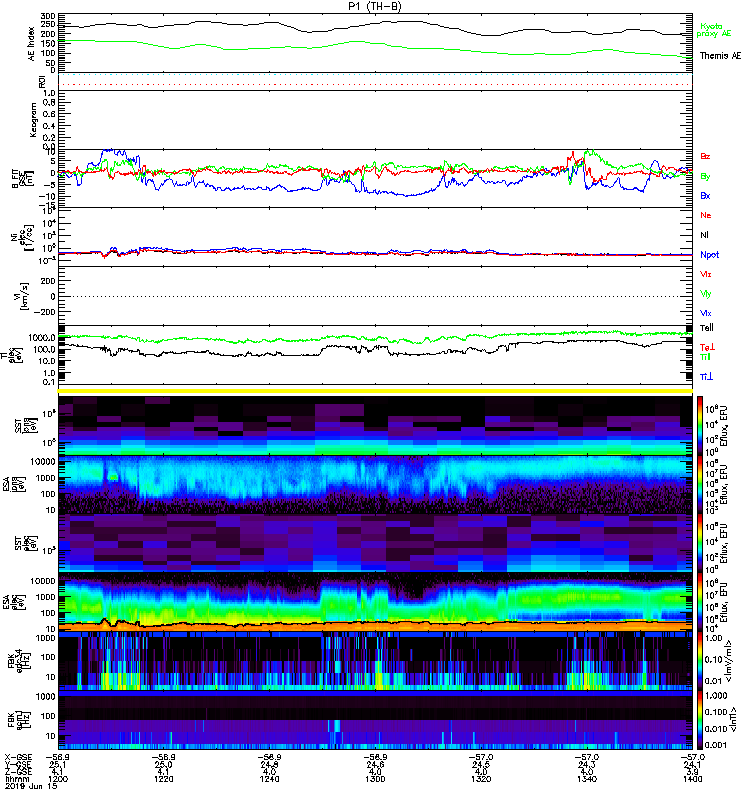Viewport: 750px width, 800px height.
Task: Select the red Viz legend entry
Action: (x=705, y=274)
